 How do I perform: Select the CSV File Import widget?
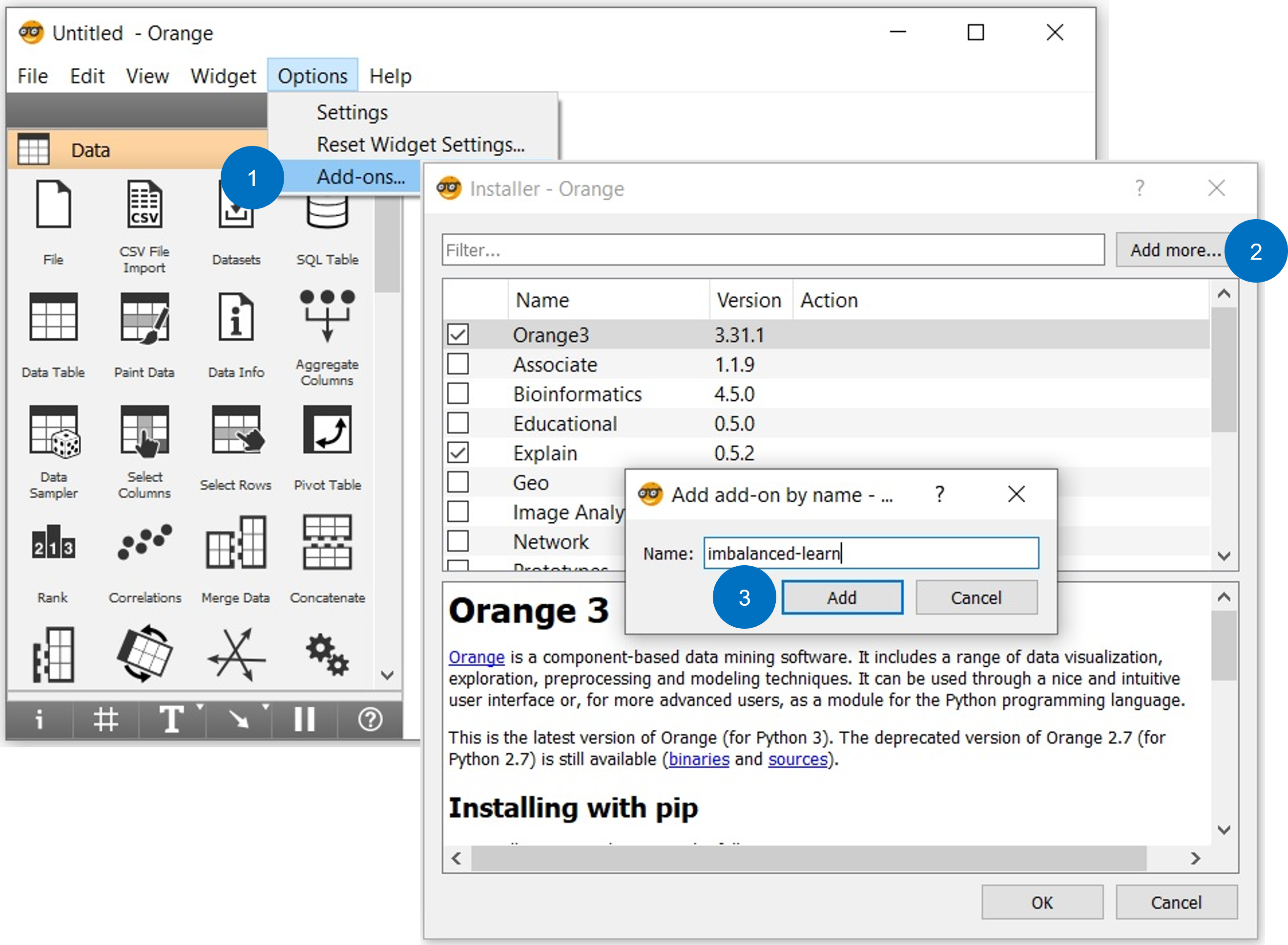pos(144,205)
